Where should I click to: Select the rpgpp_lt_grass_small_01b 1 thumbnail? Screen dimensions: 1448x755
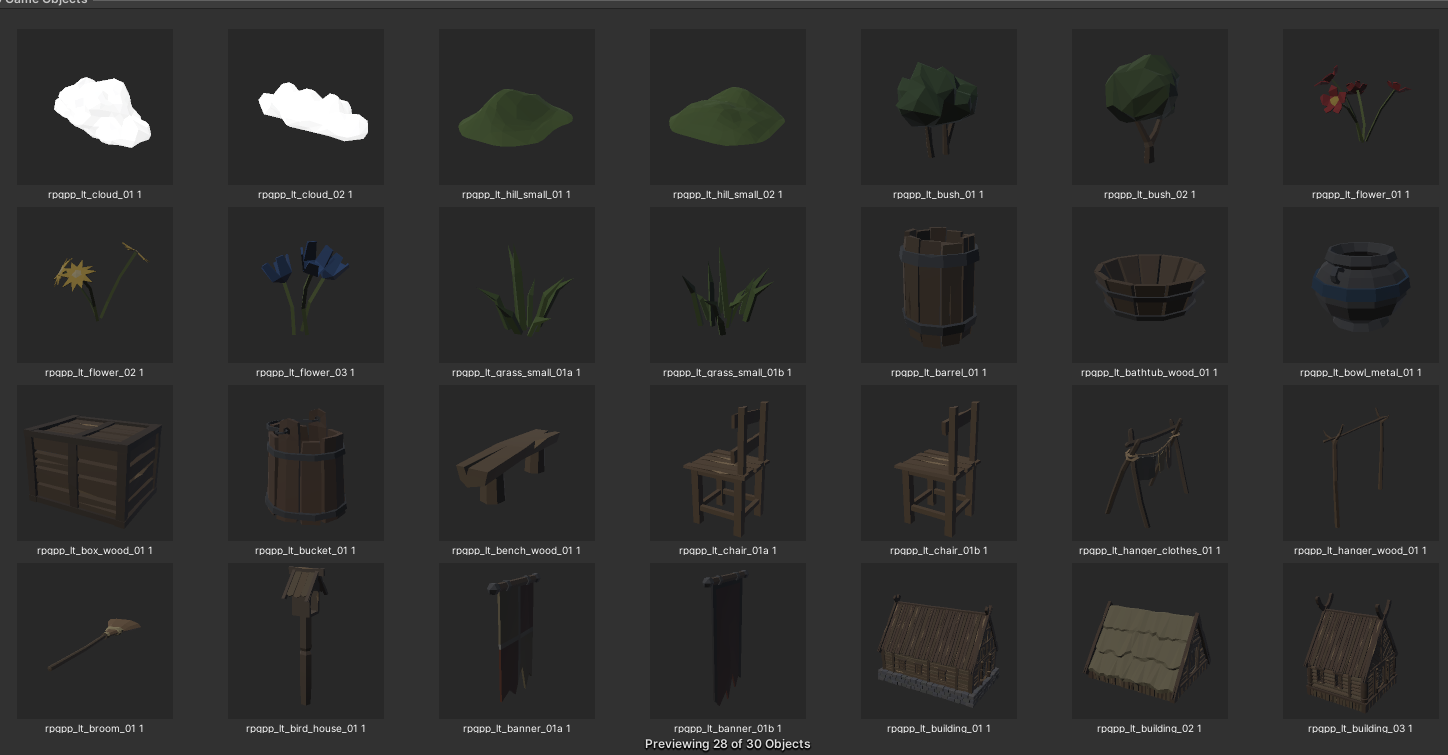728,285
